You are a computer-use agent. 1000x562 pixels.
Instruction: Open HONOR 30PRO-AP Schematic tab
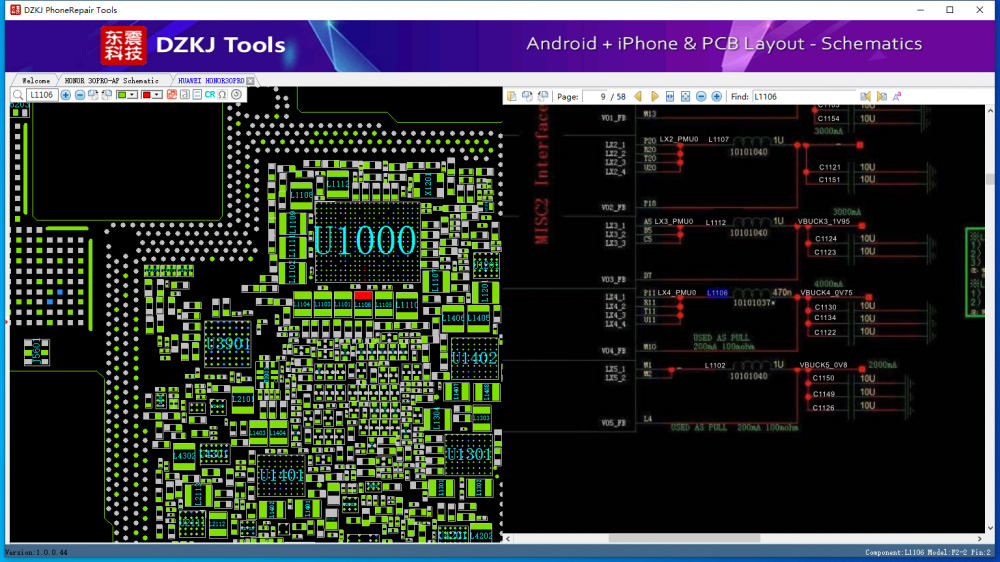111,80
